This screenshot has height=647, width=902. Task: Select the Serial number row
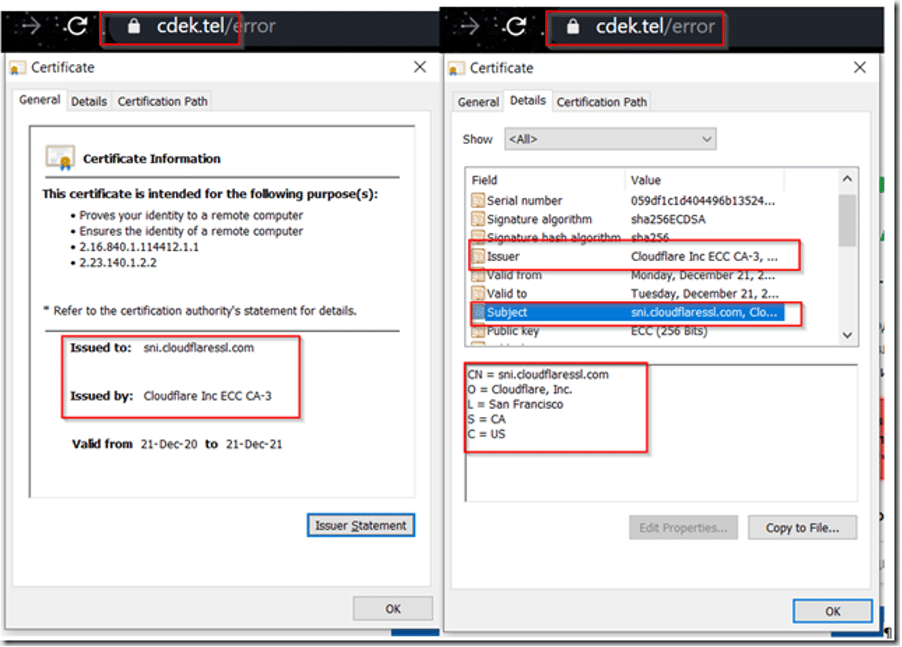click(x=626, y=201)
